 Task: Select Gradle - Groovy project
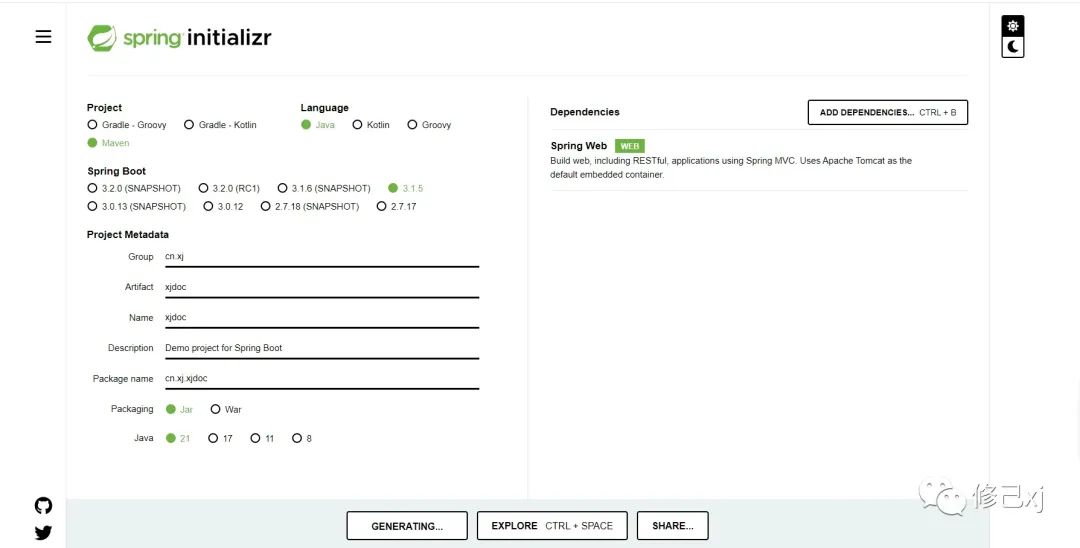point(127,125)
